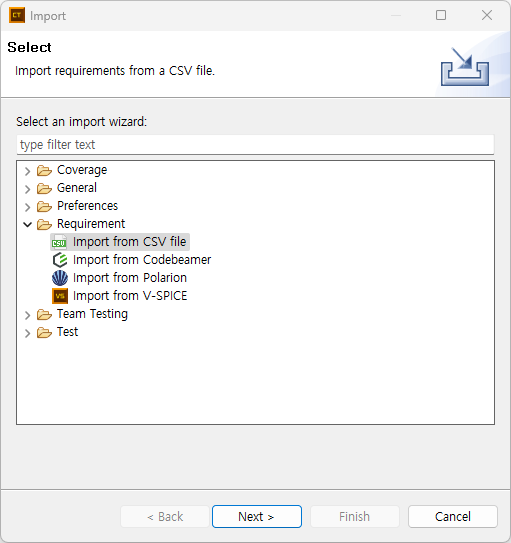511x543 pixels.
Task: Expand the Team Testing category
Action: [28, 315]
